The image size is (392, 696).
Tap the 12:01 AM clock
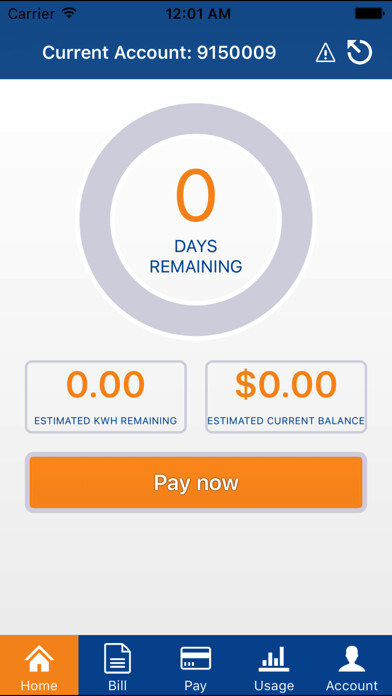coord(198,14)
